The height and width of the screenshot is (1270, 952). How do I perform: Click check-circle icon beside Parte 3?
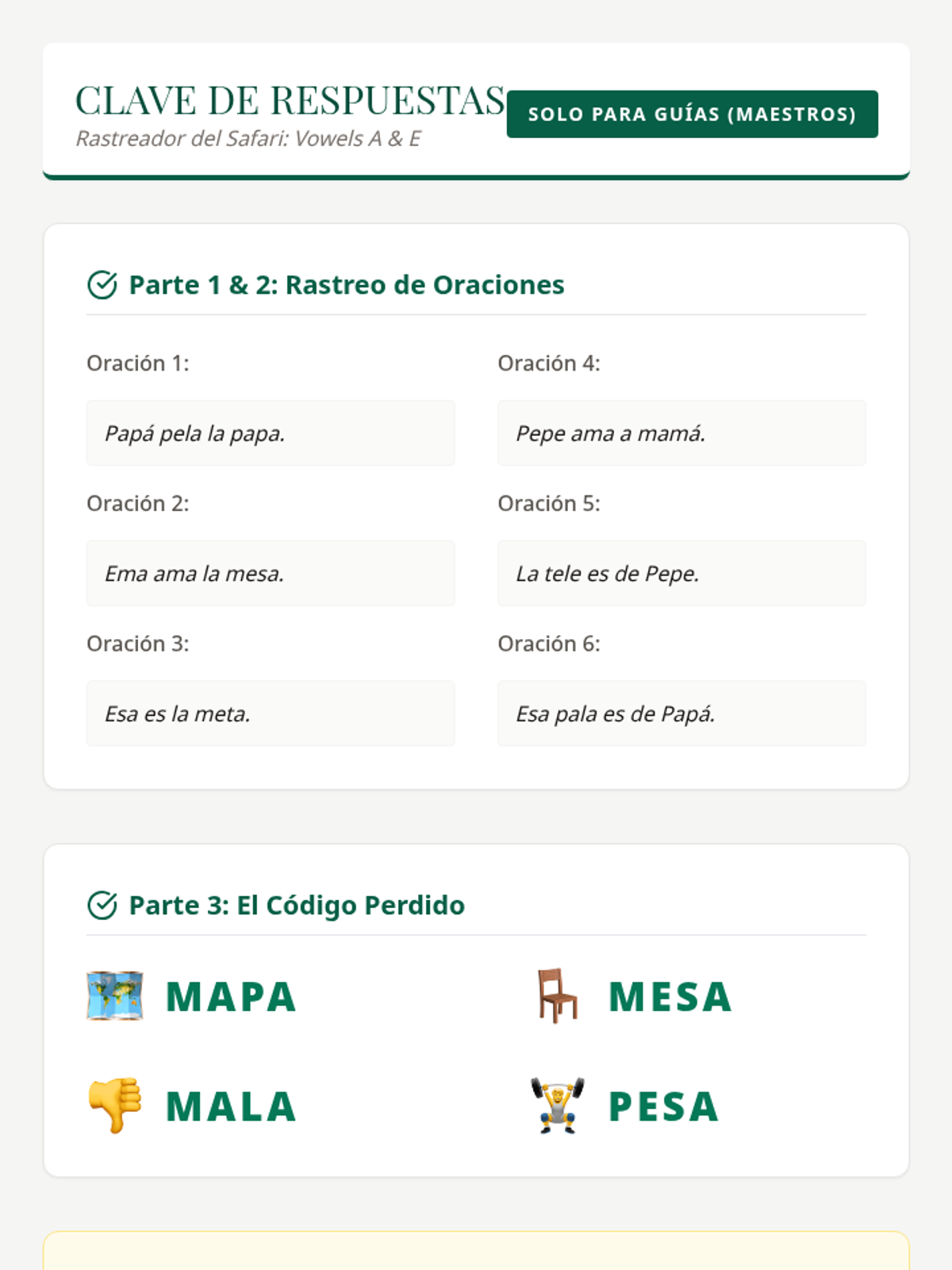pos(102,905)
